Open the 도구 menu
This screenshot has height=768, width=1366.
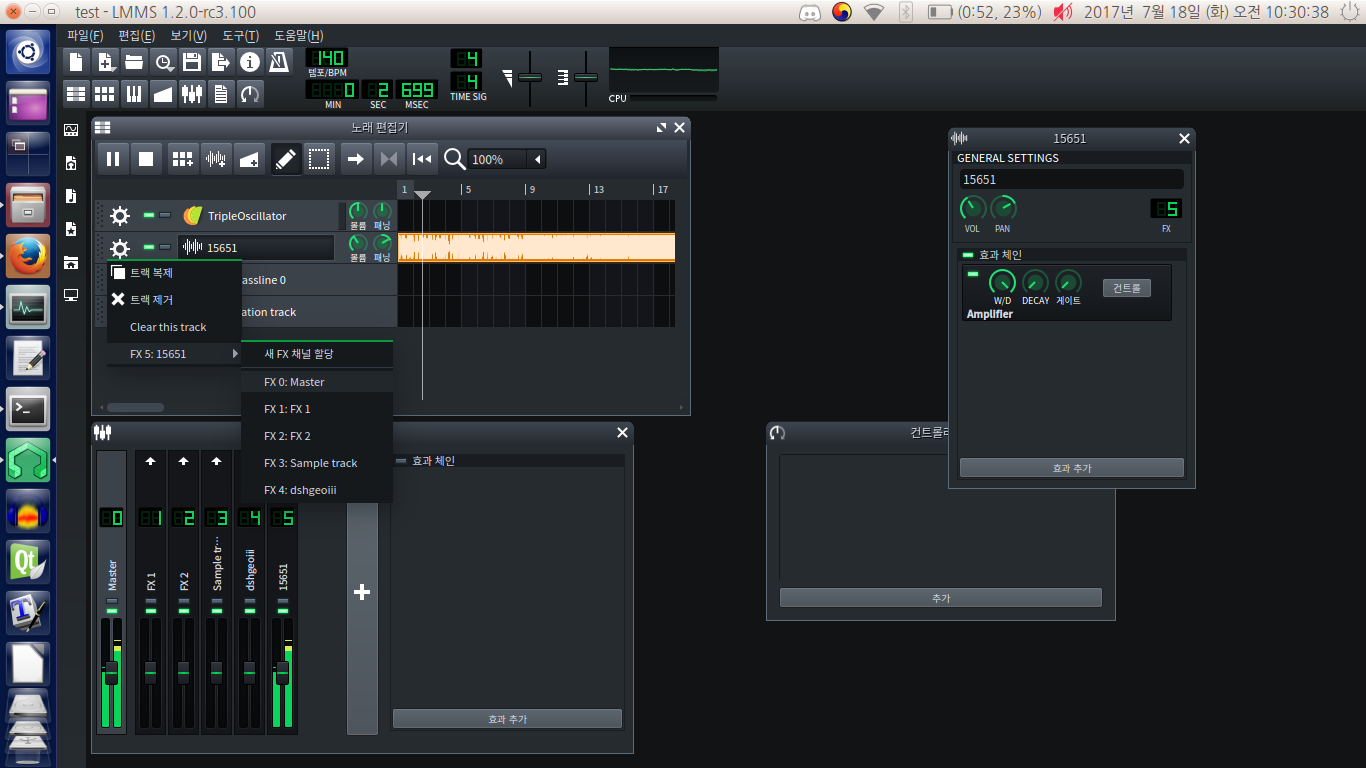click(x=241, y=35)
